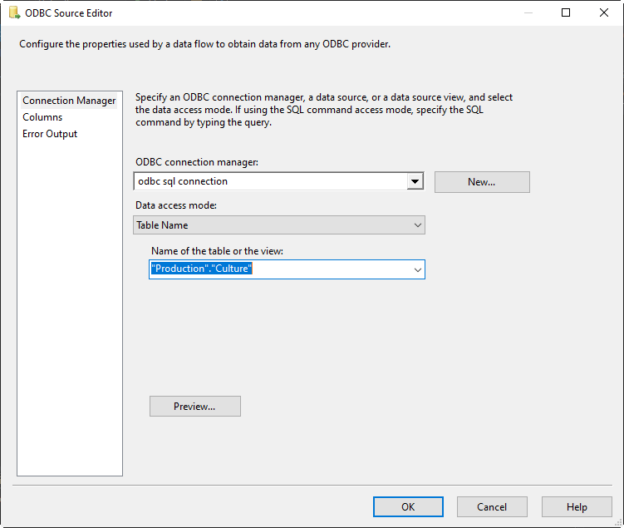The width and height of the screenshot is (624, 528).
Task: Click the Cancel button
Action: click(x=492, y=507)
